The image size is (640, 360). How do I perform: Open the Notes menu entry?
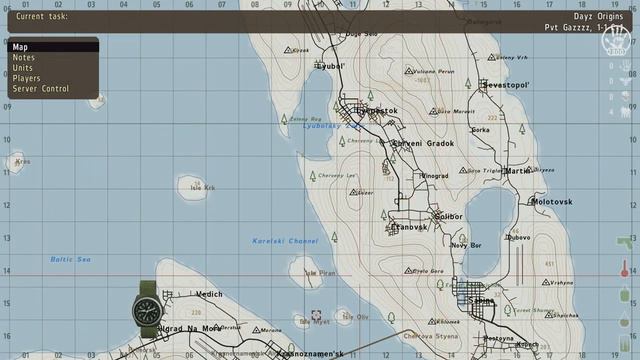[x=53, y=58]
